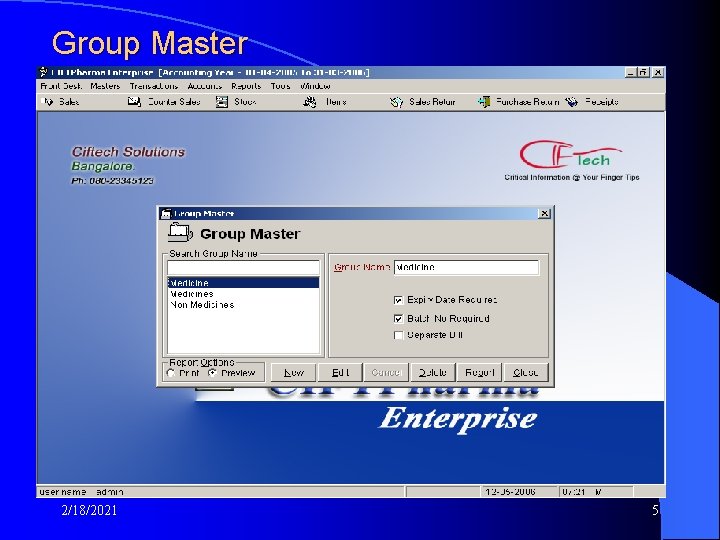This screenshot has height=540, width=720.
Task: Select the Print report option
Action: tap(171, 373)
